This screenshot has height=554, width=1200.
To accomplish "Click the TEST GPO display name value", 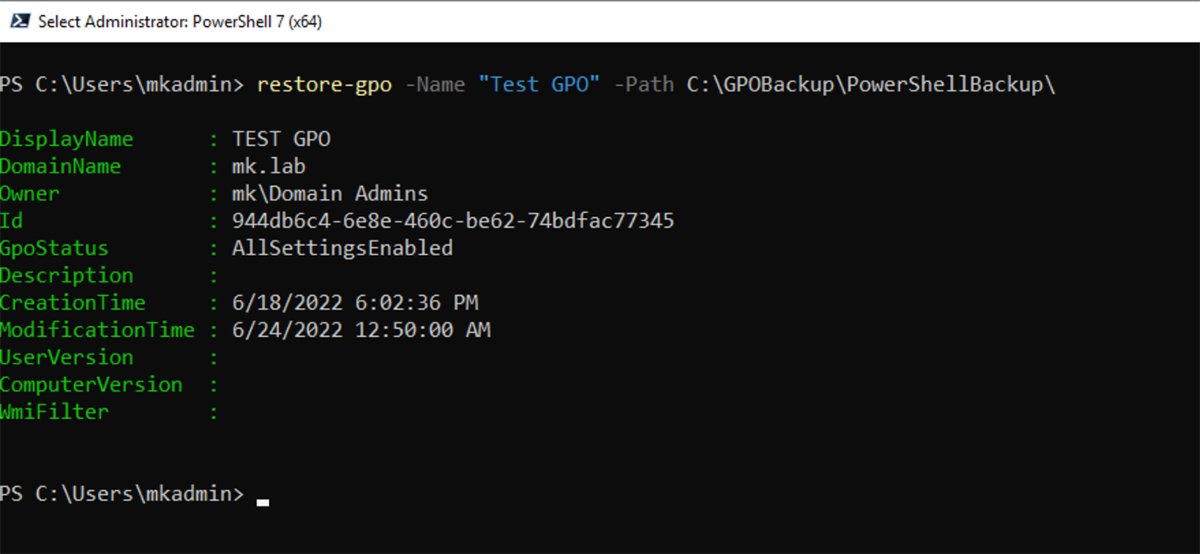I will 281,139.
